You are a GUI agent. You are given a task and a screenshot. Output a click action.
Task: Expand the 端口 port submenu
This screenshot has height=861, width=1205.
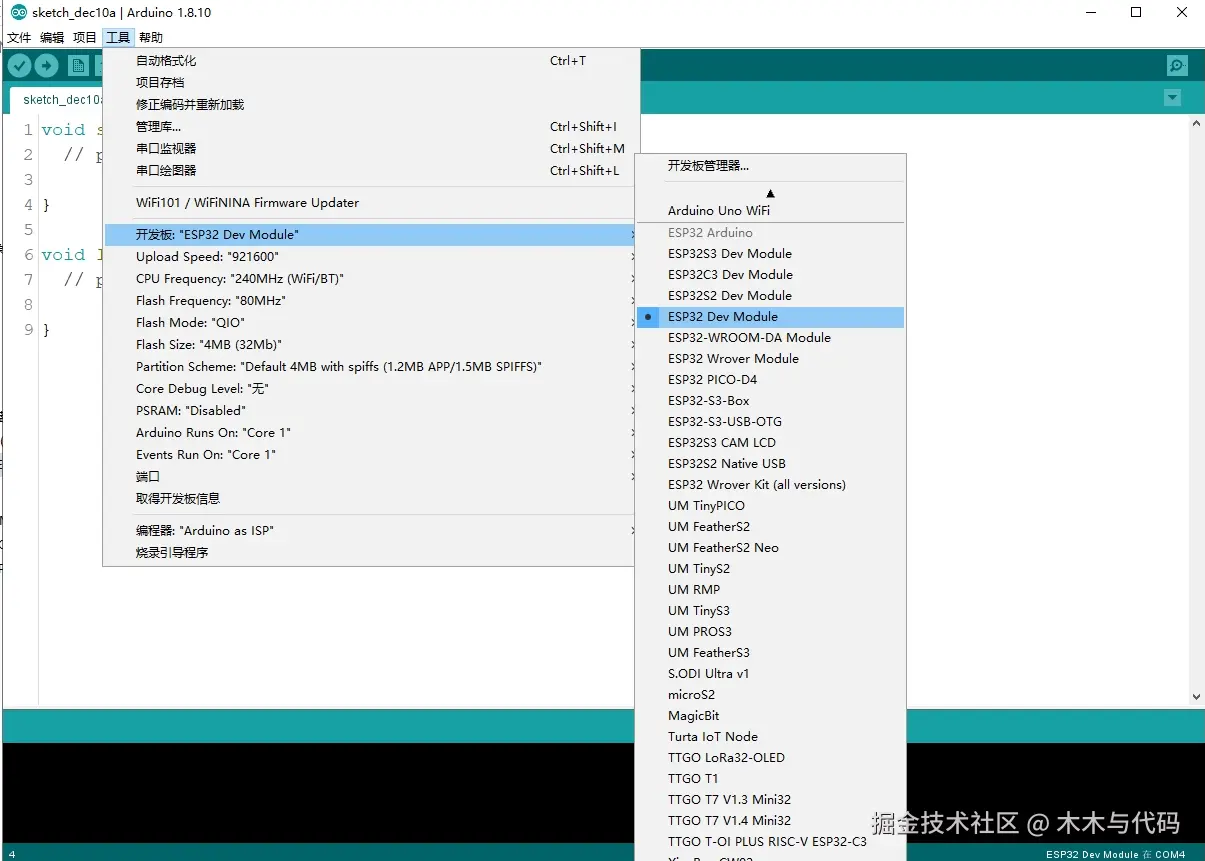[370, 477]
